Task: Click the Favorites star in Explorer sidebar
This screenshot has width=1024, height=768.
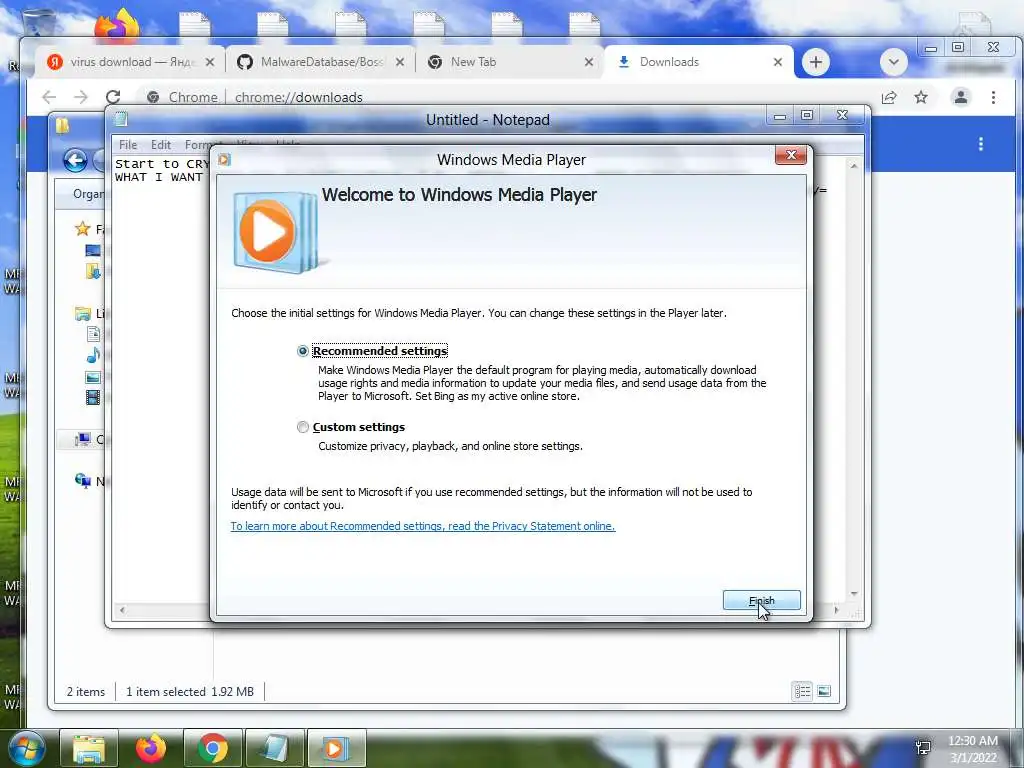Action: [x=82, y=229]
